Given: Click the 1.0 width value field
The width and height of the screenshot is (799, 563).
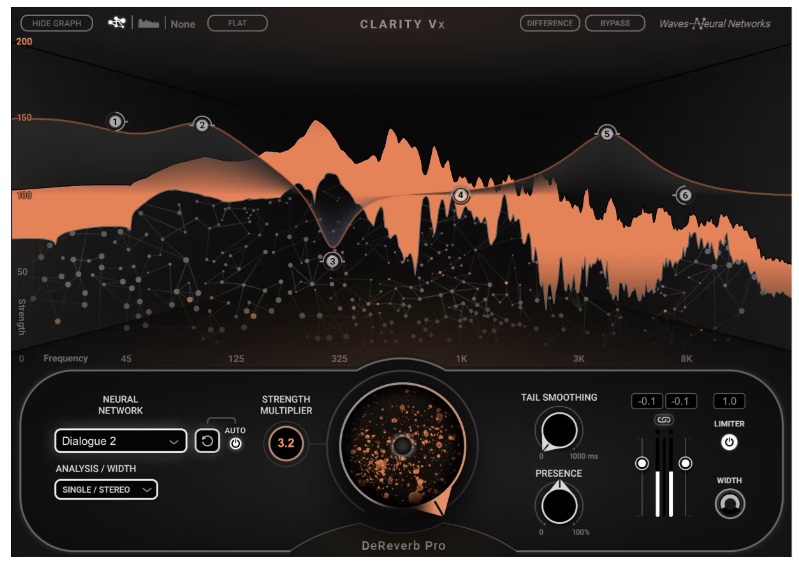Looking at the screenshot, I should [x=729, y=401].
